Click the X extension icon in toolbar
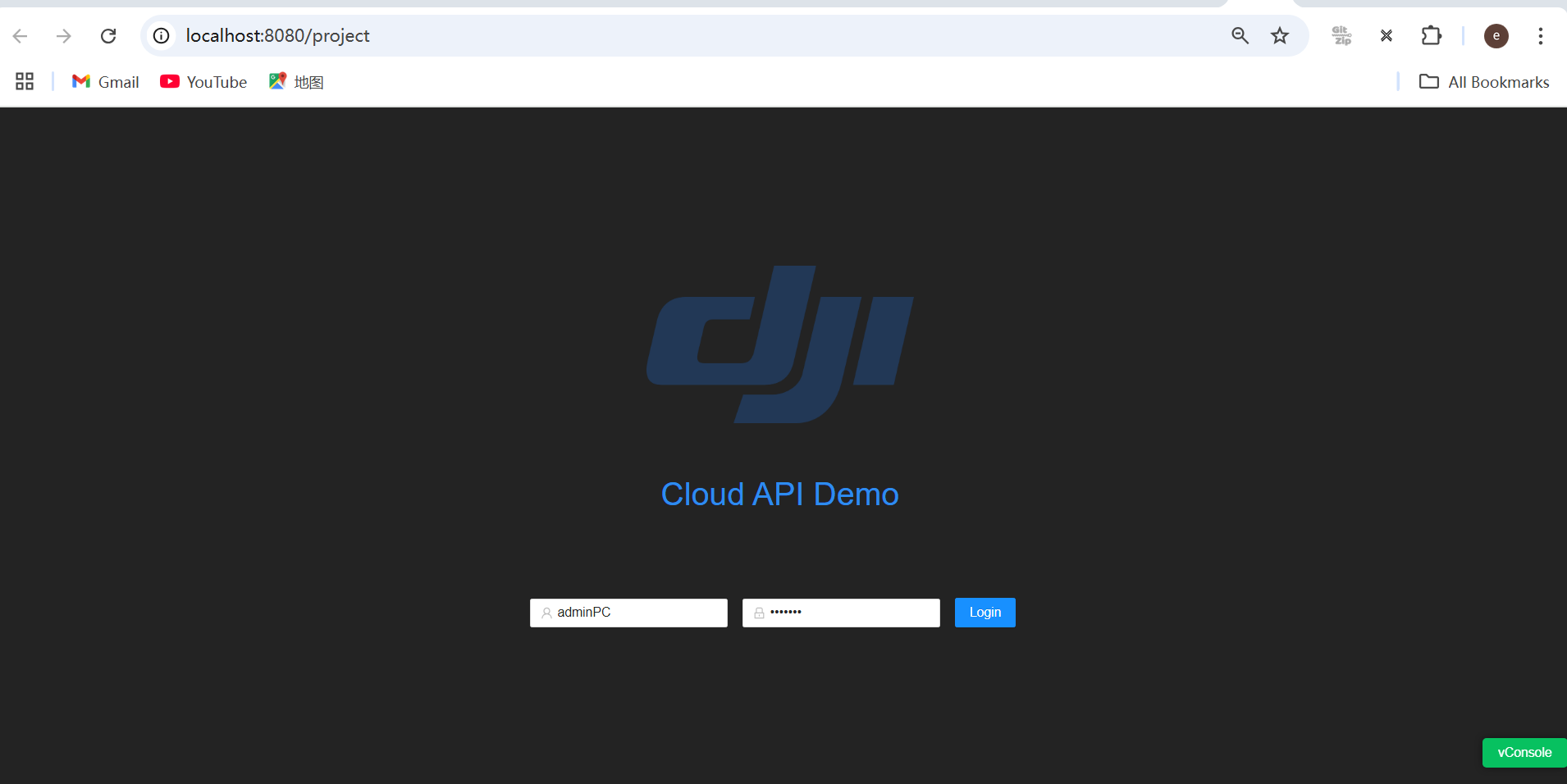The height and width of the screenshot is (784, 1567). point(1387,36)
